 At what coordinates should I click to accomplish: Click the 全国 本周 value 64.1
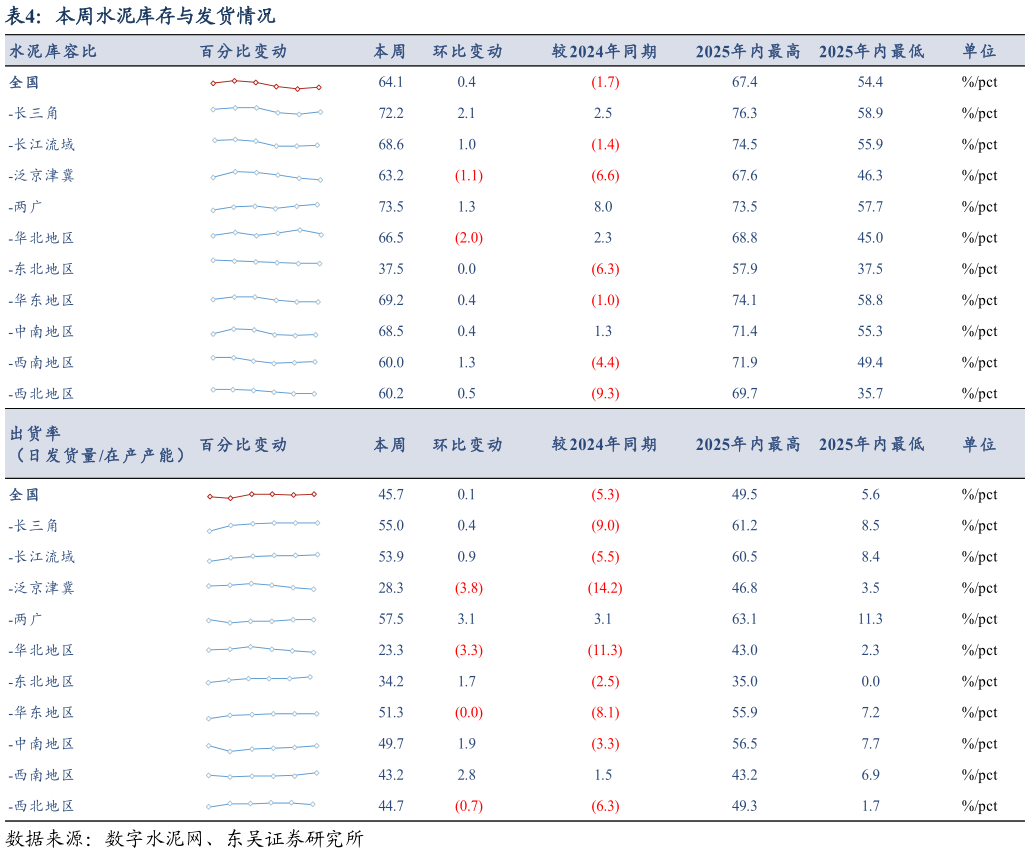pos(390,82)
